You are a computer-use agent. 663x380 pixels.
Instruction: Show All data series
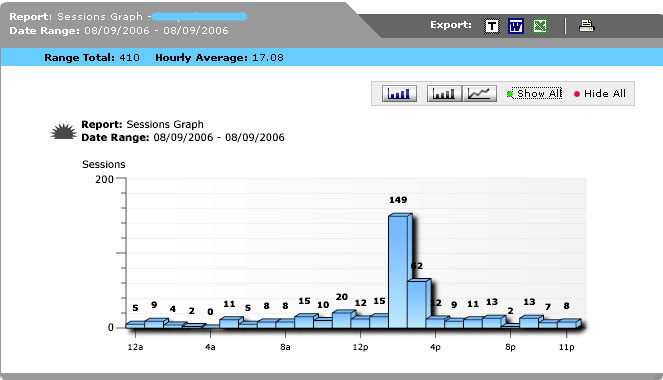pyautogui.click(x=535, y=93)
